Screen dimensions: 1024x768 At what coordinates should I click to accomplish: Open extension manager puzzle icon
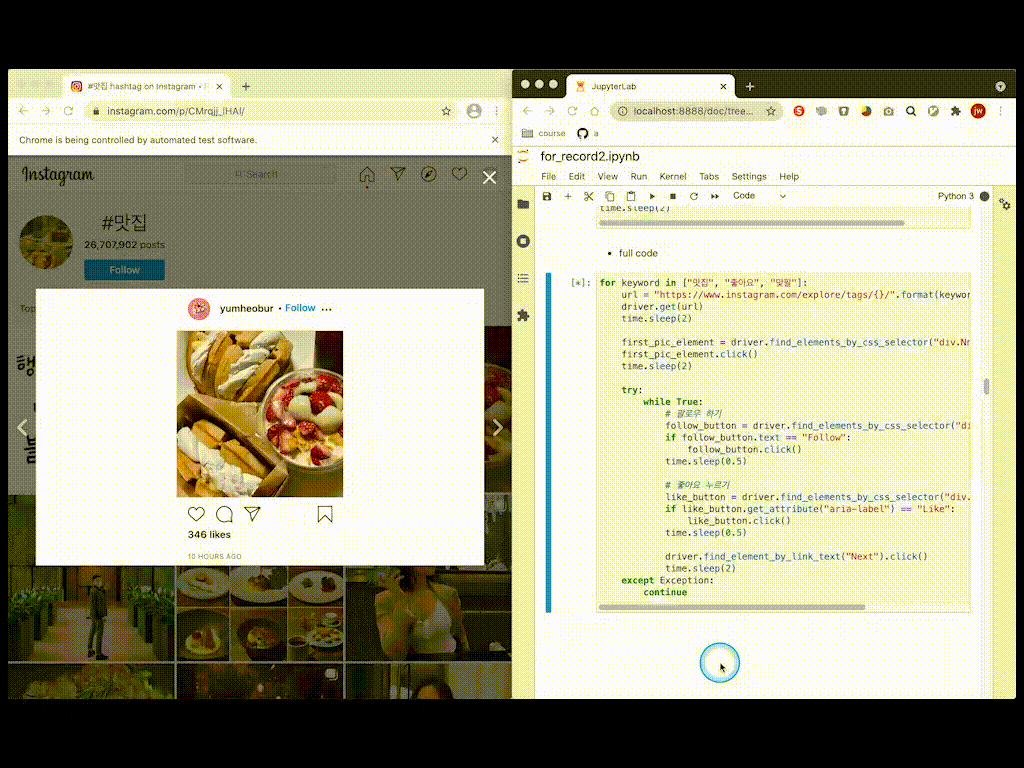click(x=523, y=315)
